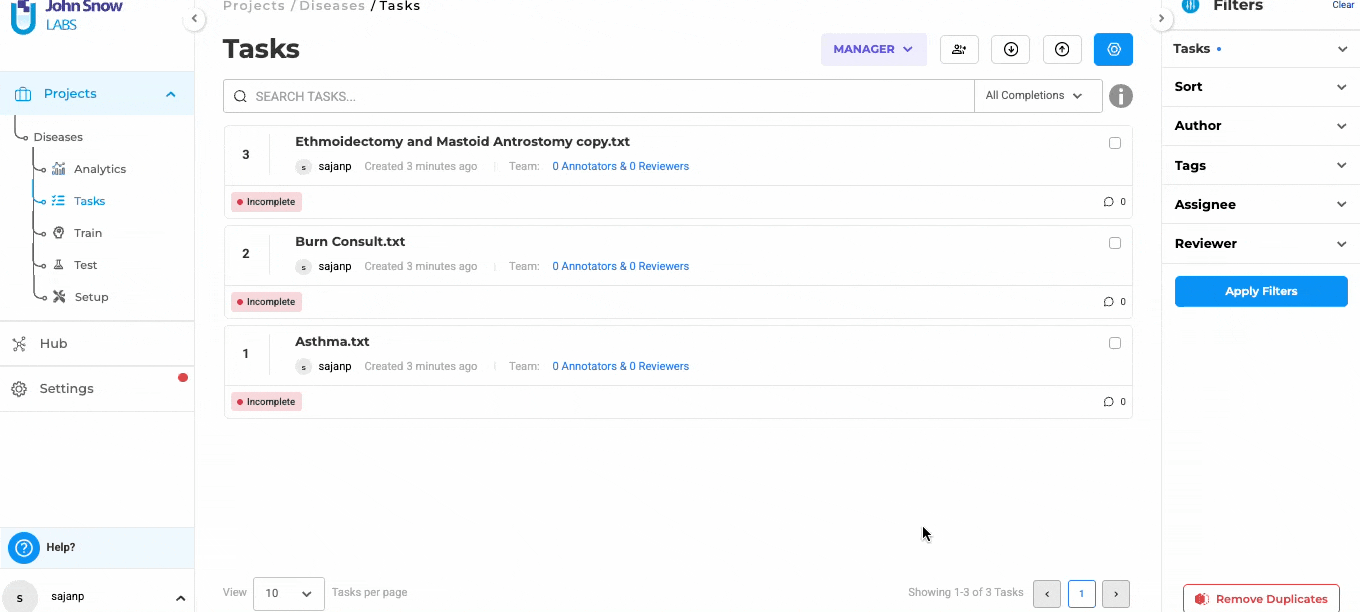1360x612 pixels.
Task: Click the Help question mark icon
Action: 24,547
